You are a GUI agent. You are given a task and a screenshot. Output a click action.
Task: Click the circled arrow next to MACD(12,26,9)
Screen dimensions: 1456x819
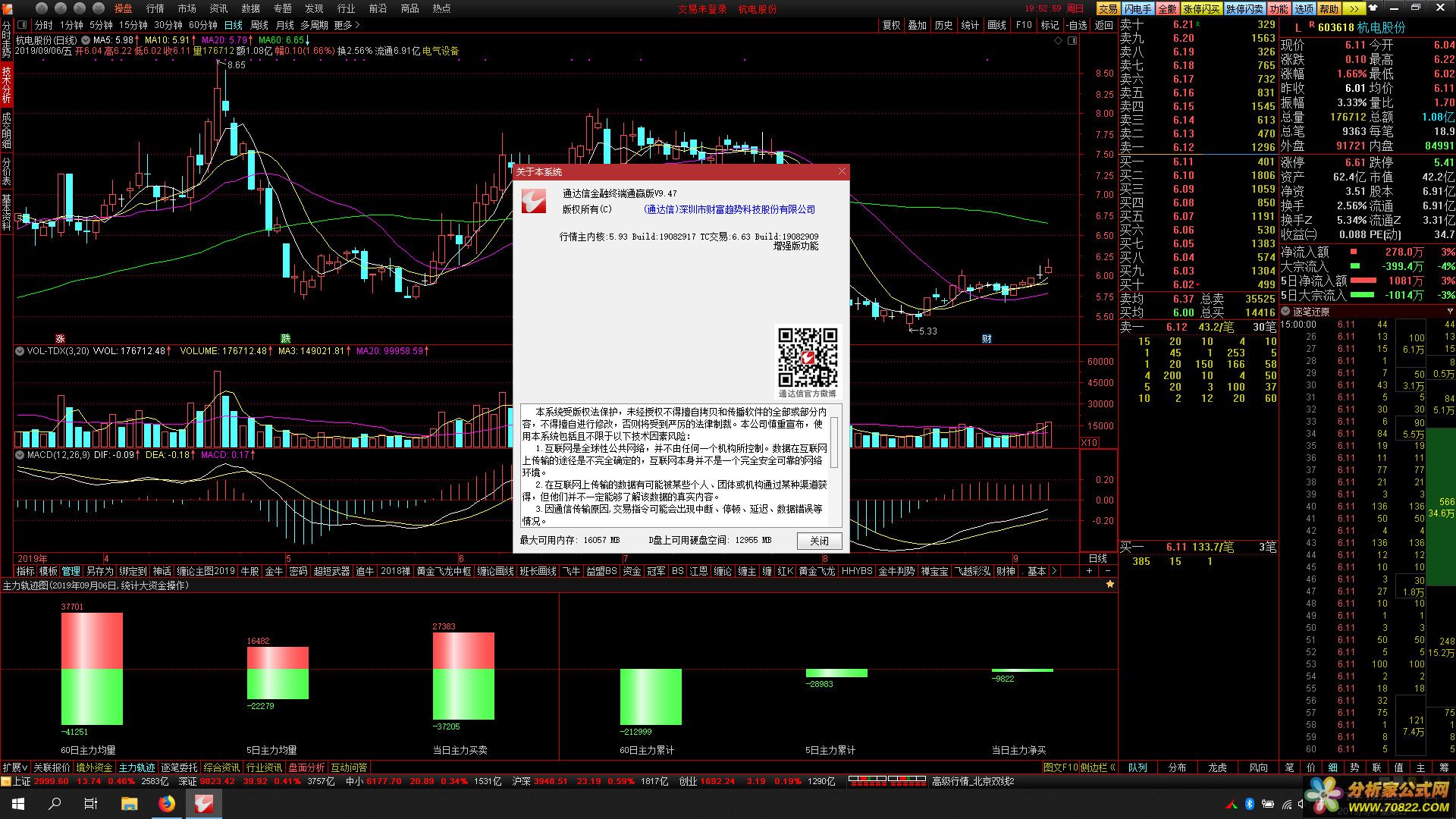[20, 455]
